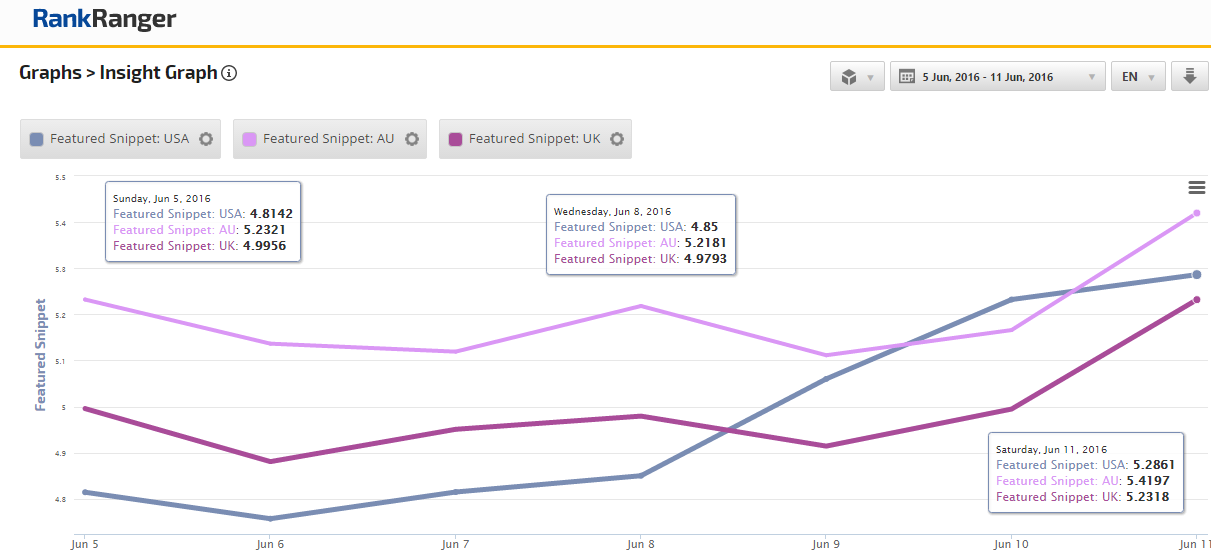Viewport: 1211px width, 555px height.
Task: Click the calendar icon in date picker
Action: click(x=907, y=77)
